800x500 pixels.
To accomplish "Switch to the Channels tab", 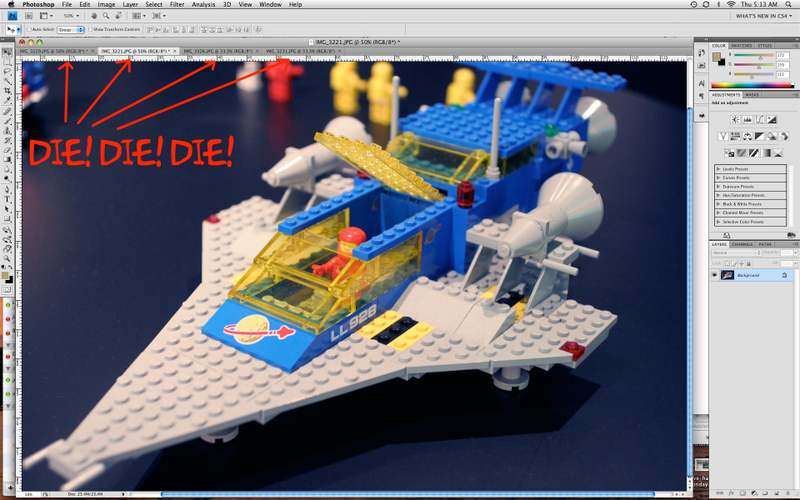I will point(742,244).
